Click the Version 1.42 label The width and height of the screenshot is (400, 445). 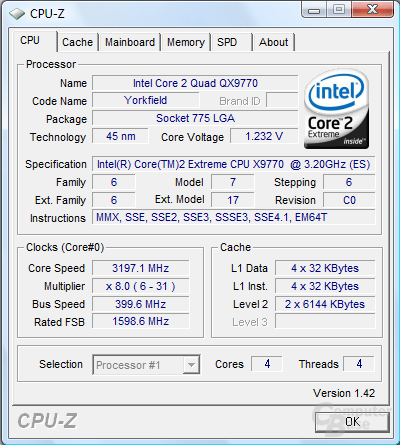[x=344, y=393]
